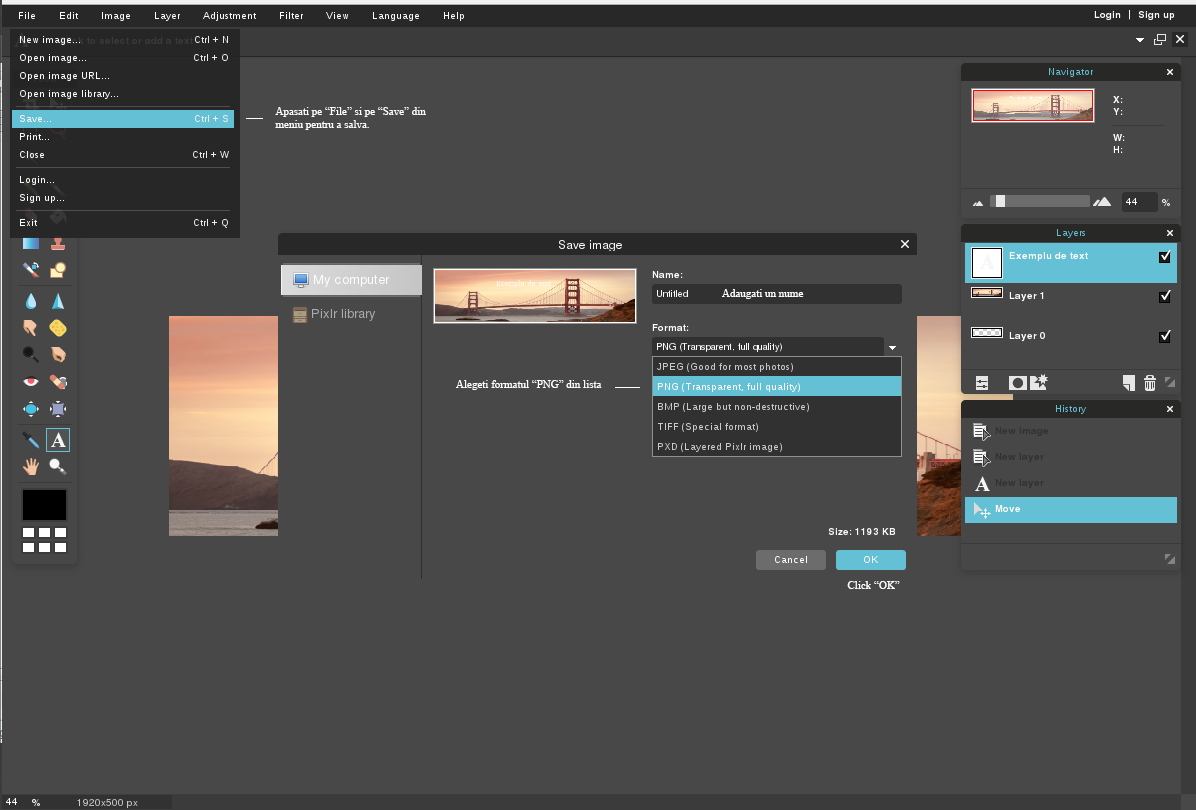Open the File menu
1196x810 pixels.
click(27, 16)
